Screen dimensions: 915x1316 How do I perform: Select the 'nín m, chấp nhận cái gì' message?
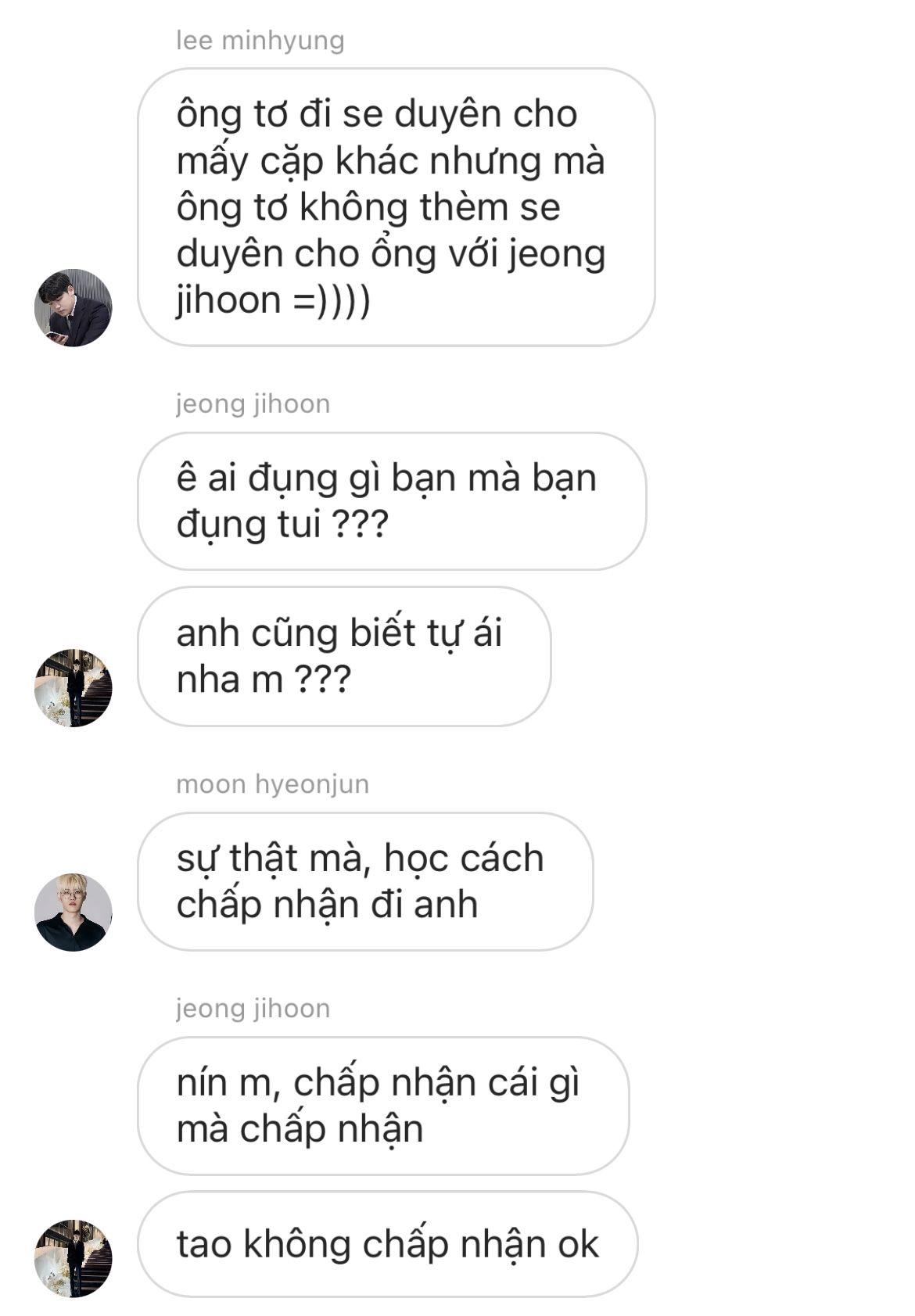(x=383, y=1106)
